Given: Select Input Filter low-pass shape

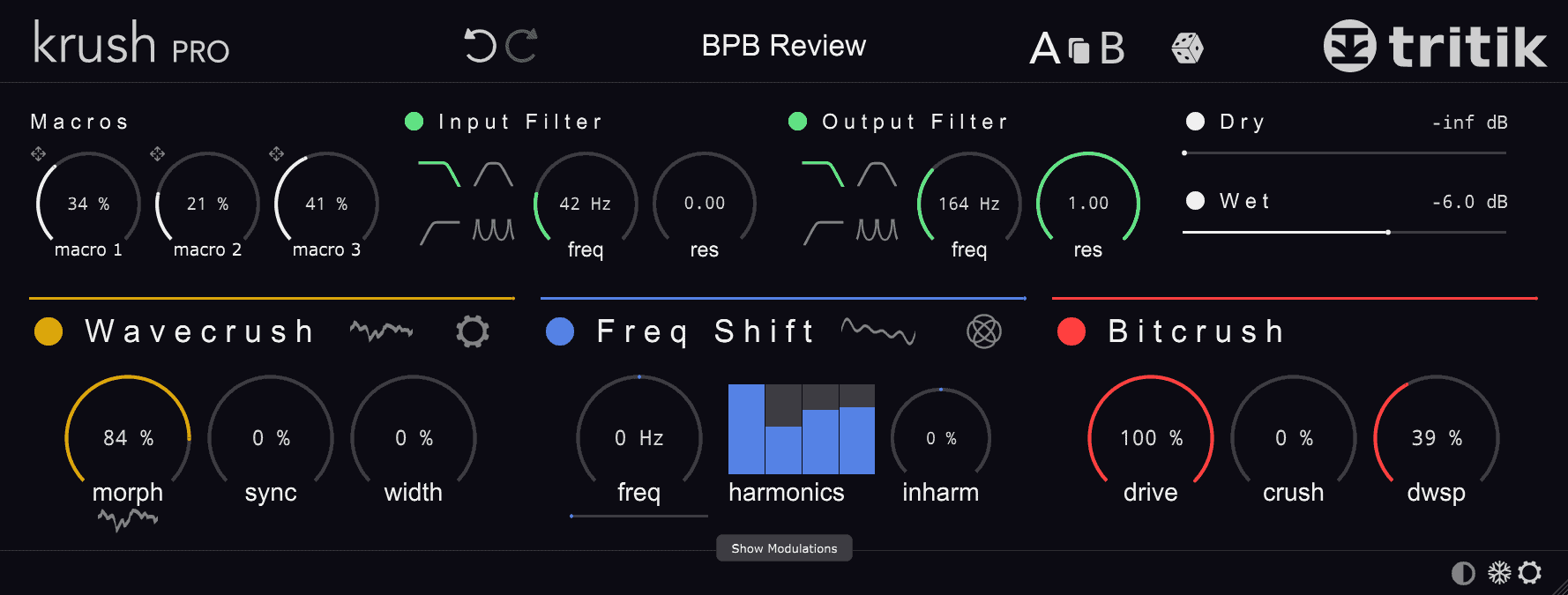Looking at the screenshot, I should click(x=438, y=174).
